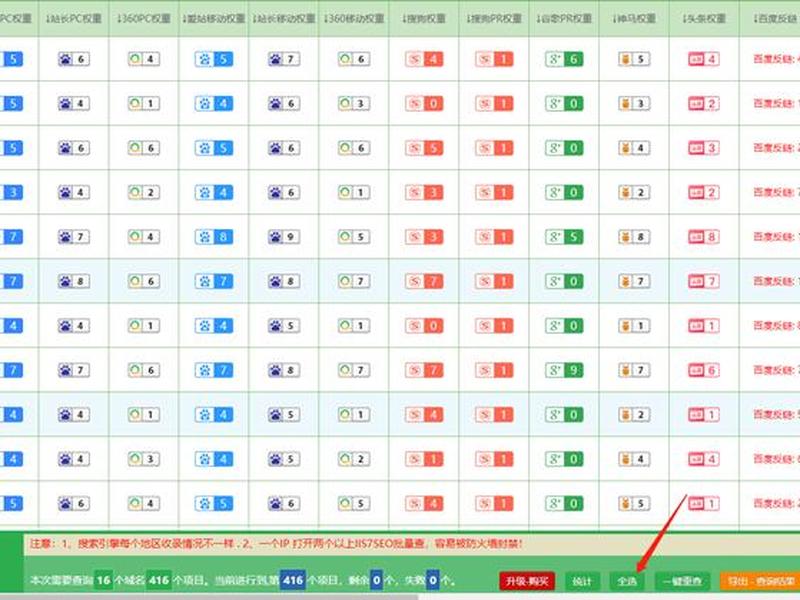Sort by ↓头条权重 column header
Image resolution: width=800 pixels, height=600 pixels.
click(704, 19)
